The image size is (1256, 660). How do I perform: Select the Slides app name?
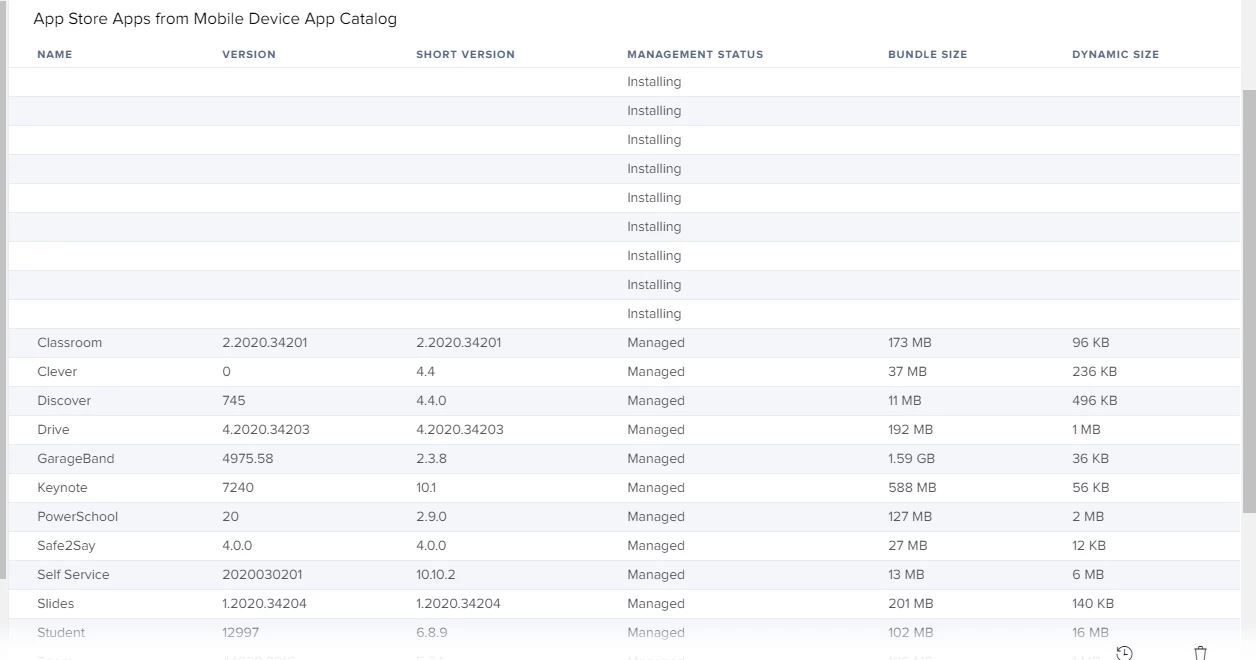(56, 604)
